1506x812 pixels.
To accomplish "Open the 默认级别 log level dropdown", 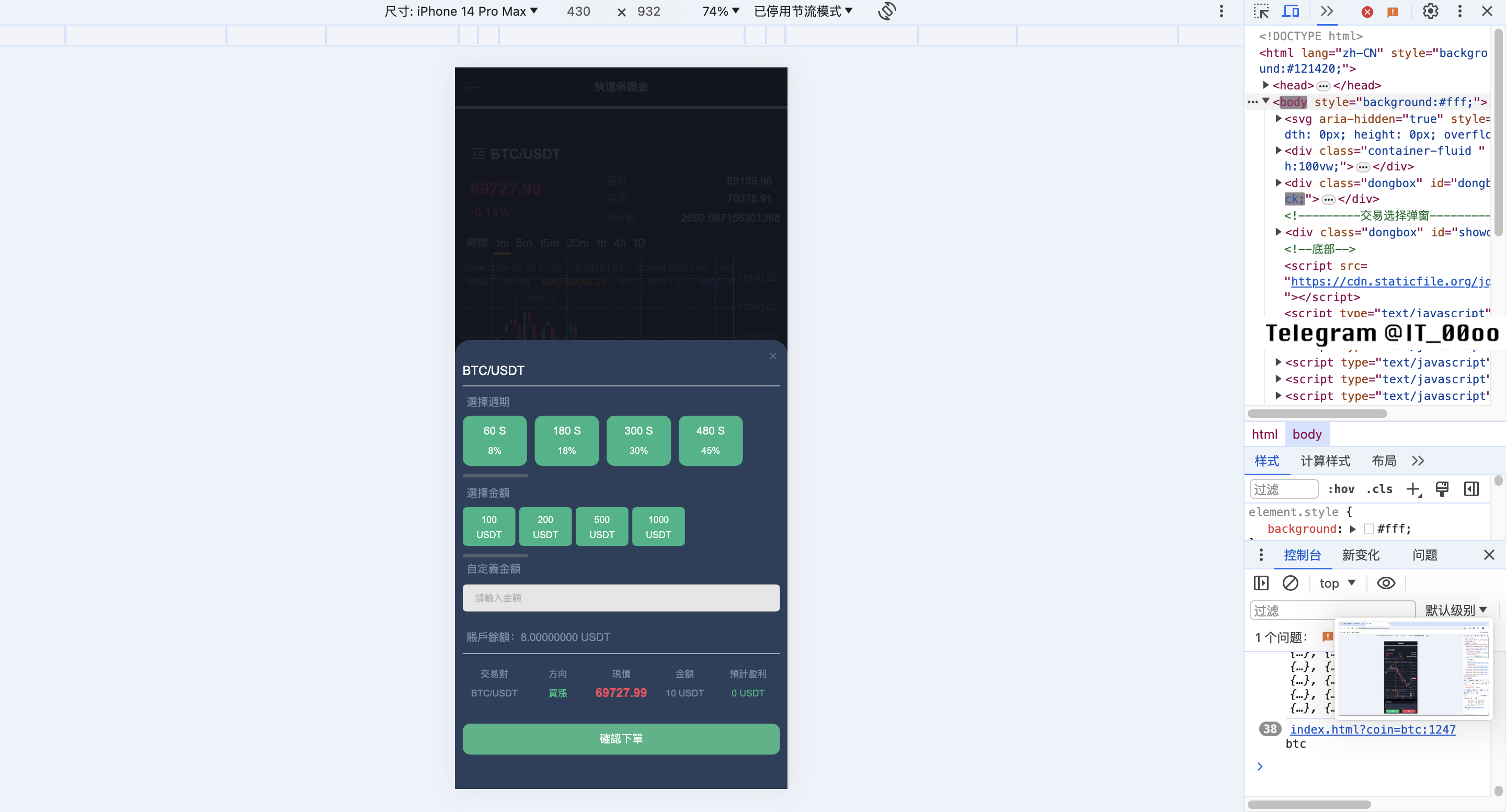I will (x=1456, y=610).
